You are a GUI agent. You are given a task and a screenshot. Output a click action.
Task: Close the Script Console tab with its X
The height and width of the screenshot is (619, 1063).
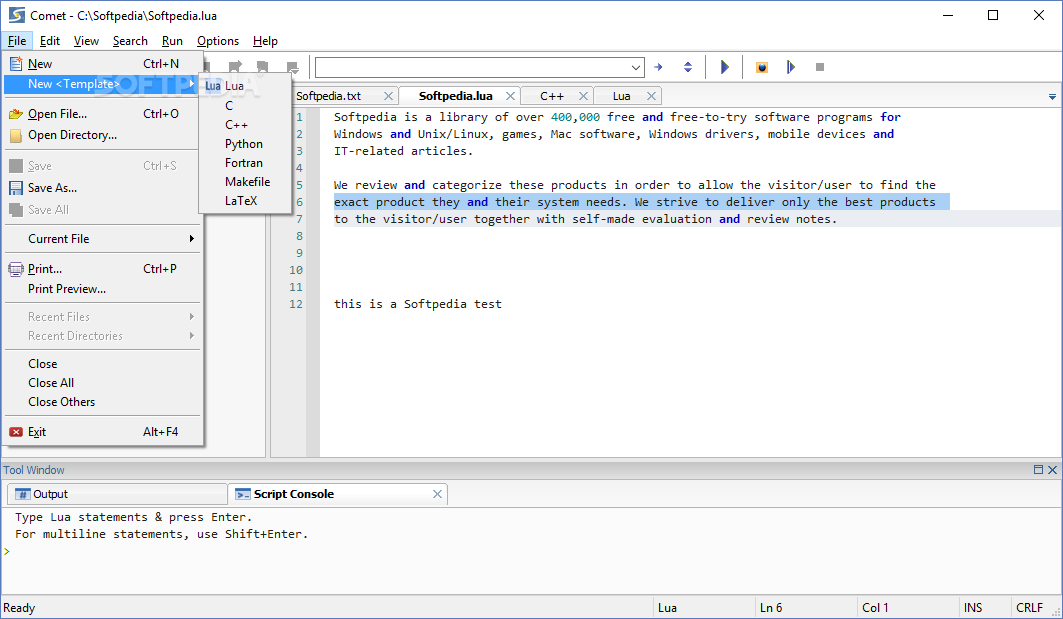pos(437,494)
